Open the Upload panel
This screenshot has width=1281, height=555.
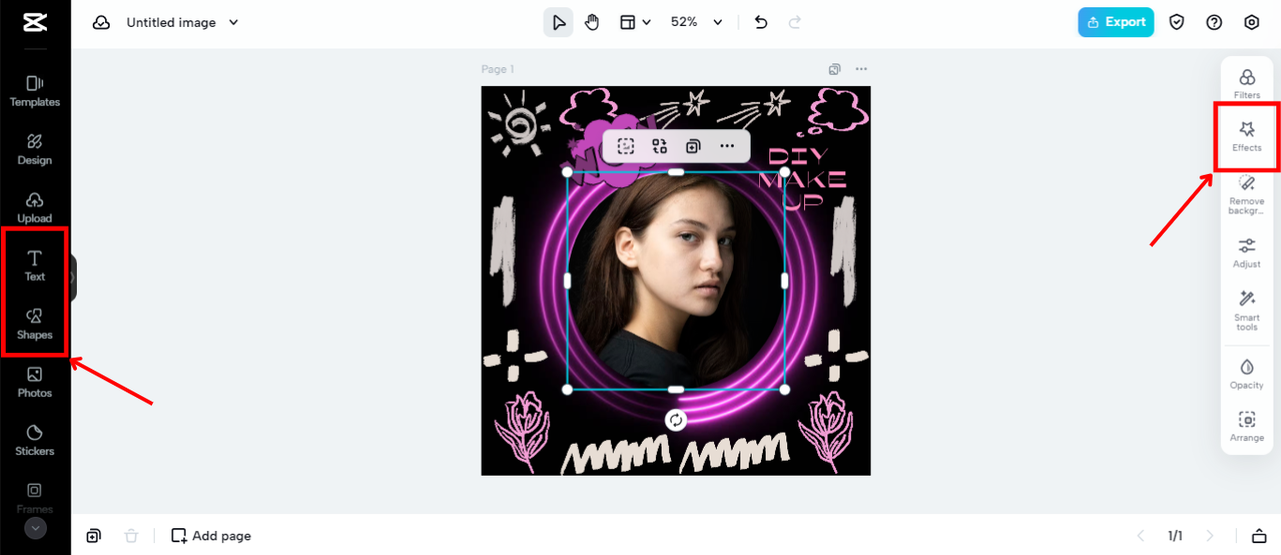[35, 207]
